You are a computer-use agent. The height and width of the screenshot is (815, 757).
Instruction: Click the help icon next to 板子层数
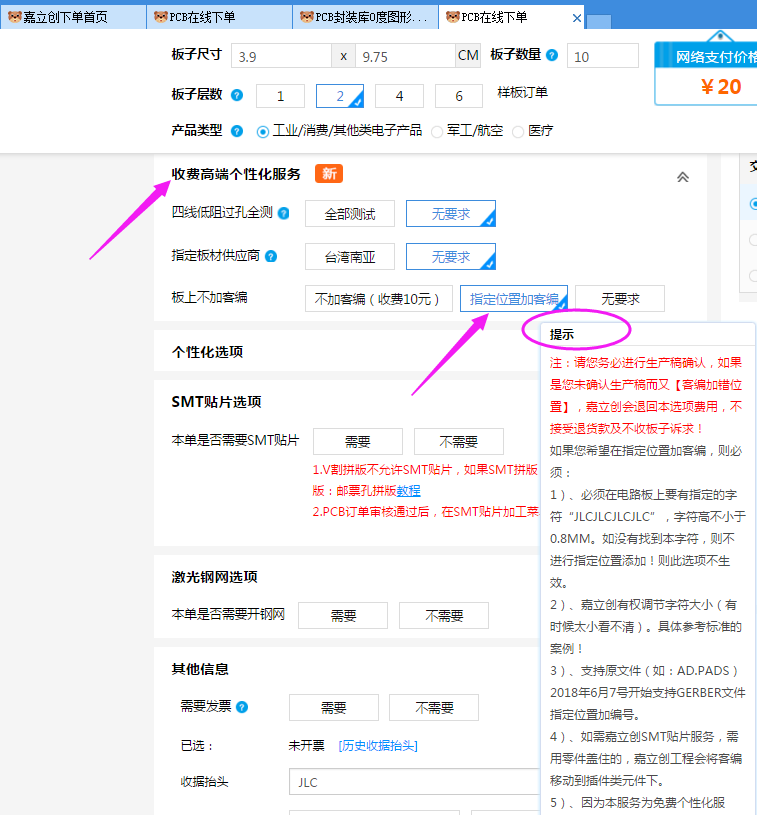click(x=237, y=95)
